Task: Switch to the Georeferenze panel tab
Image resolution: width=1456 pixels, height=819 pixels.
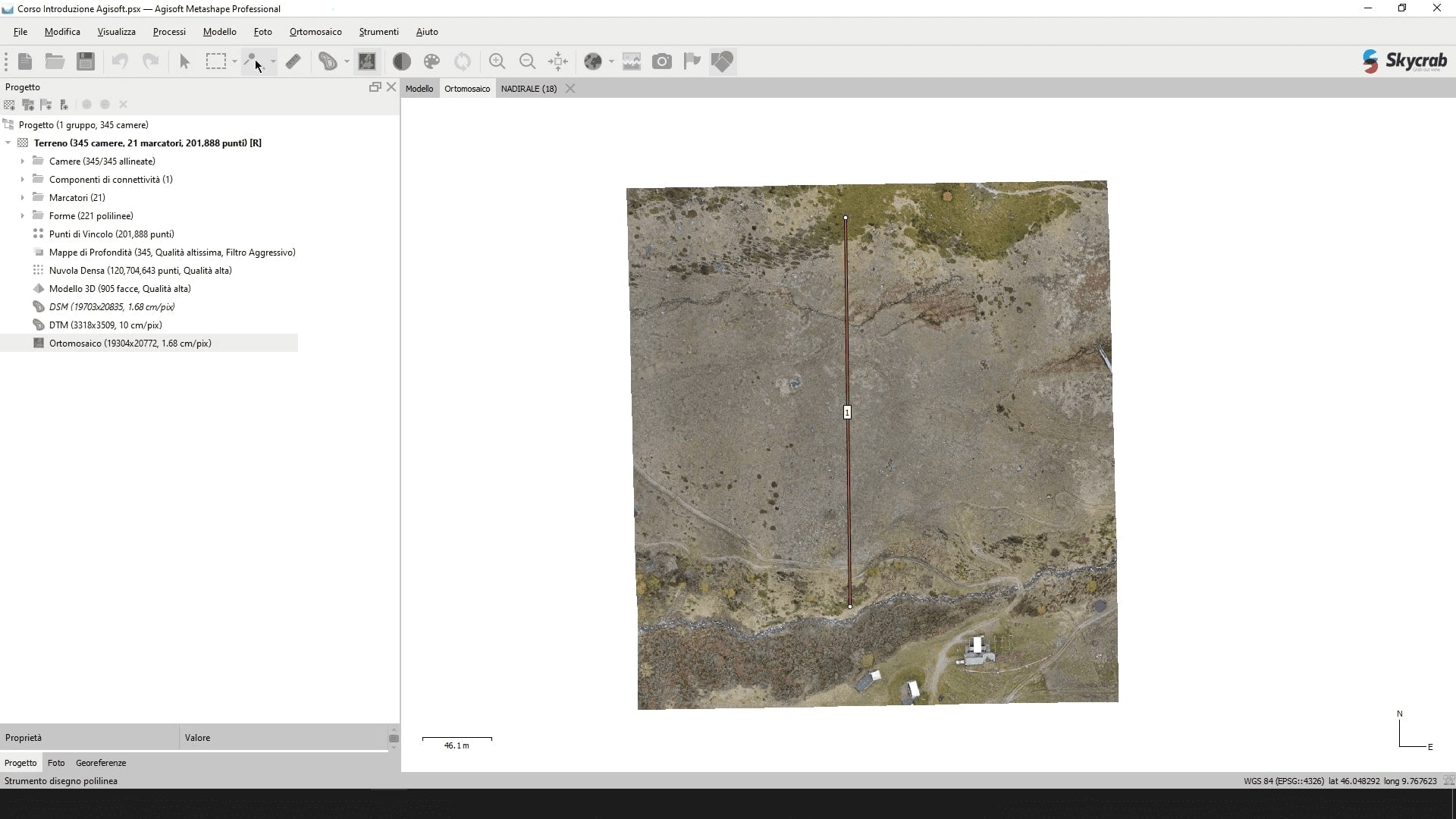Action: (x=101, y=763)
